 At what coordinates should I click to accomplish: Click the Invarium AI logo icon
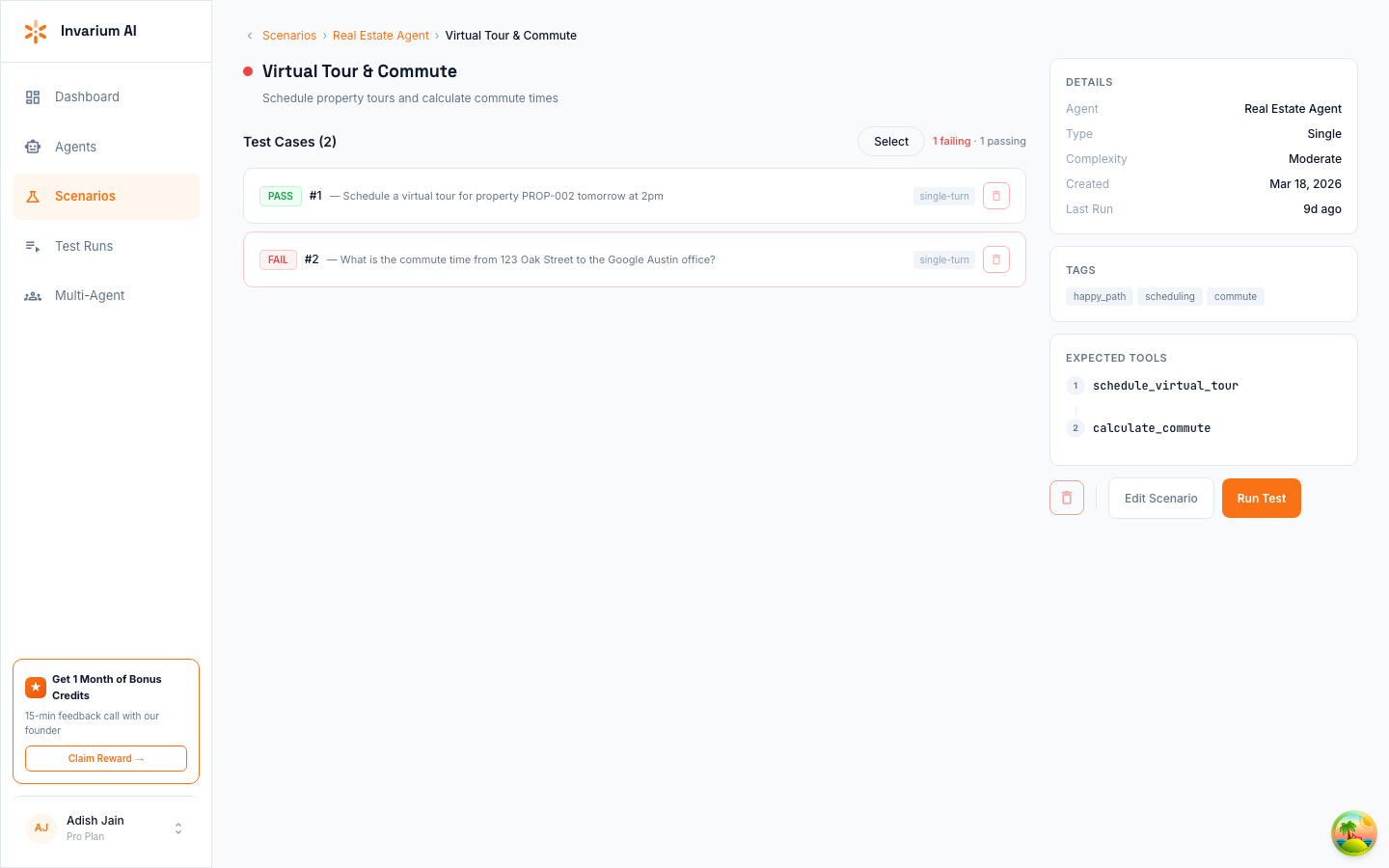click(x=36, y=30)
